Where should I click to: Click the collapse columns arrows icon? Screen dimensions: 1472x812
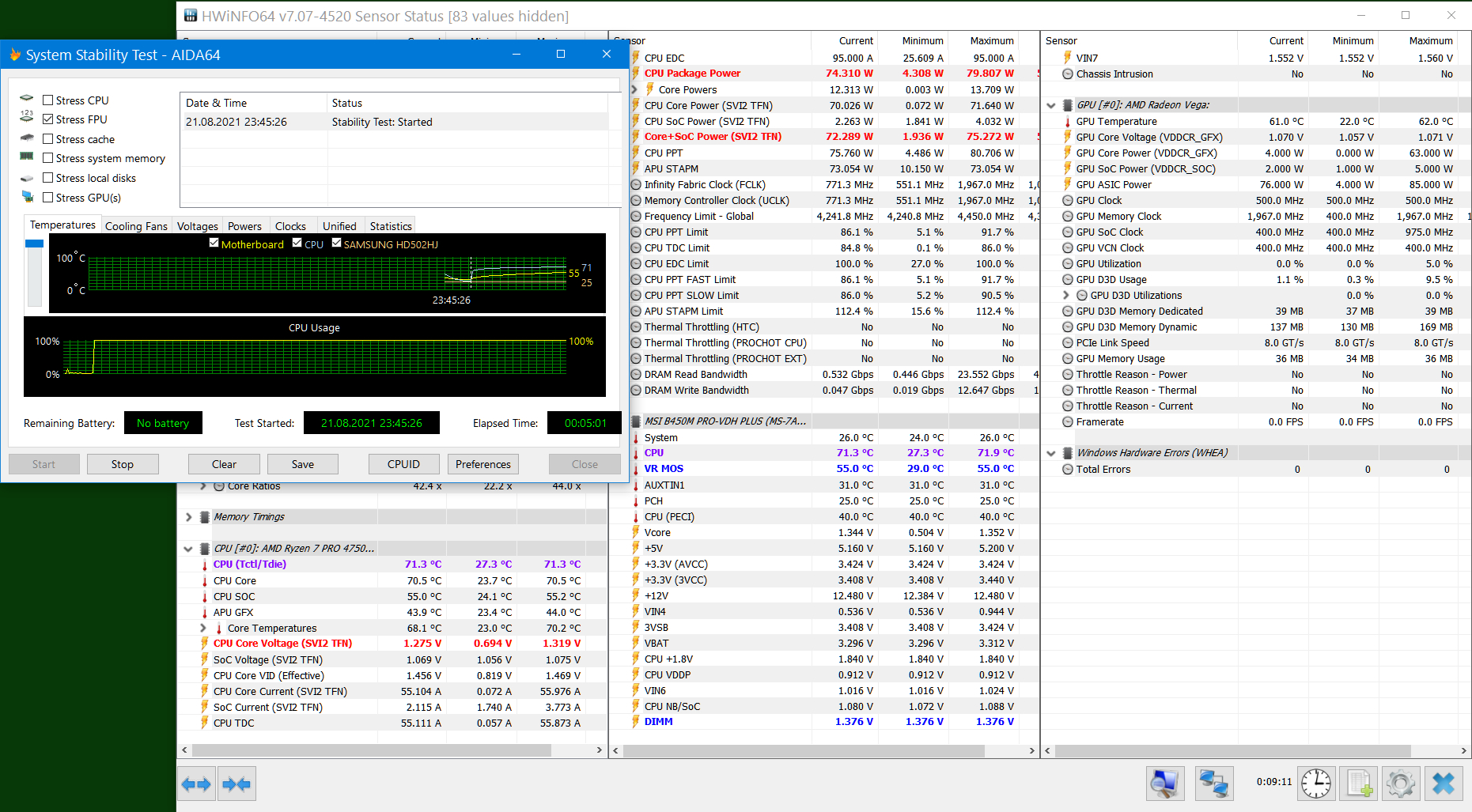[237, 784]
